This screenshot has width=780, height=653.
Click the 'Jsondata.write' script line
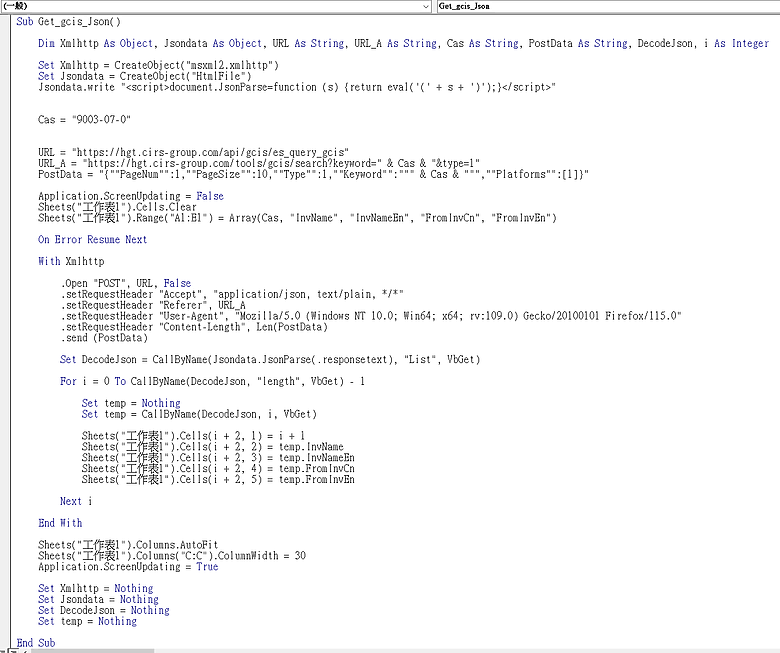(x=296, y=87)
